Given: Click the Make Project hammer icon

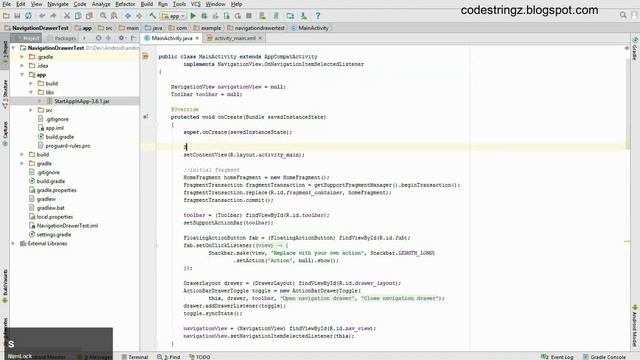Looking at the screenshot, I should [x=153, y=16].
